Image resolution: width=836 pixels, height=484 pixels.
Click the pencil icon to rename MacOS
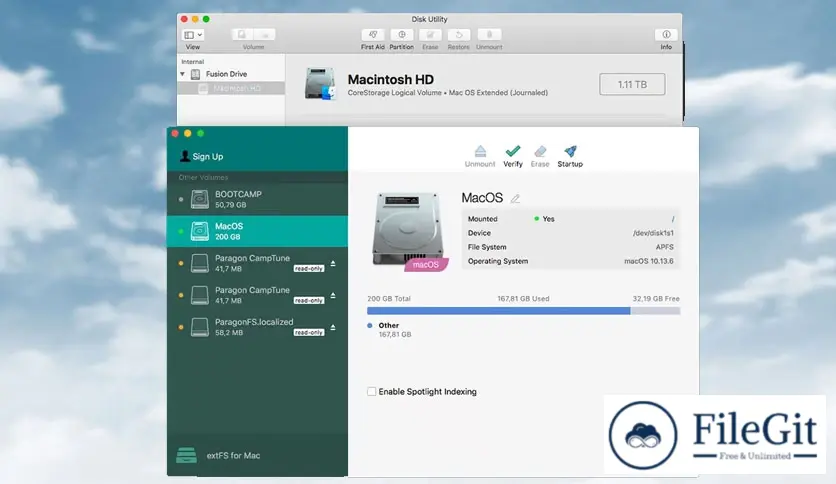click(515, 199)
